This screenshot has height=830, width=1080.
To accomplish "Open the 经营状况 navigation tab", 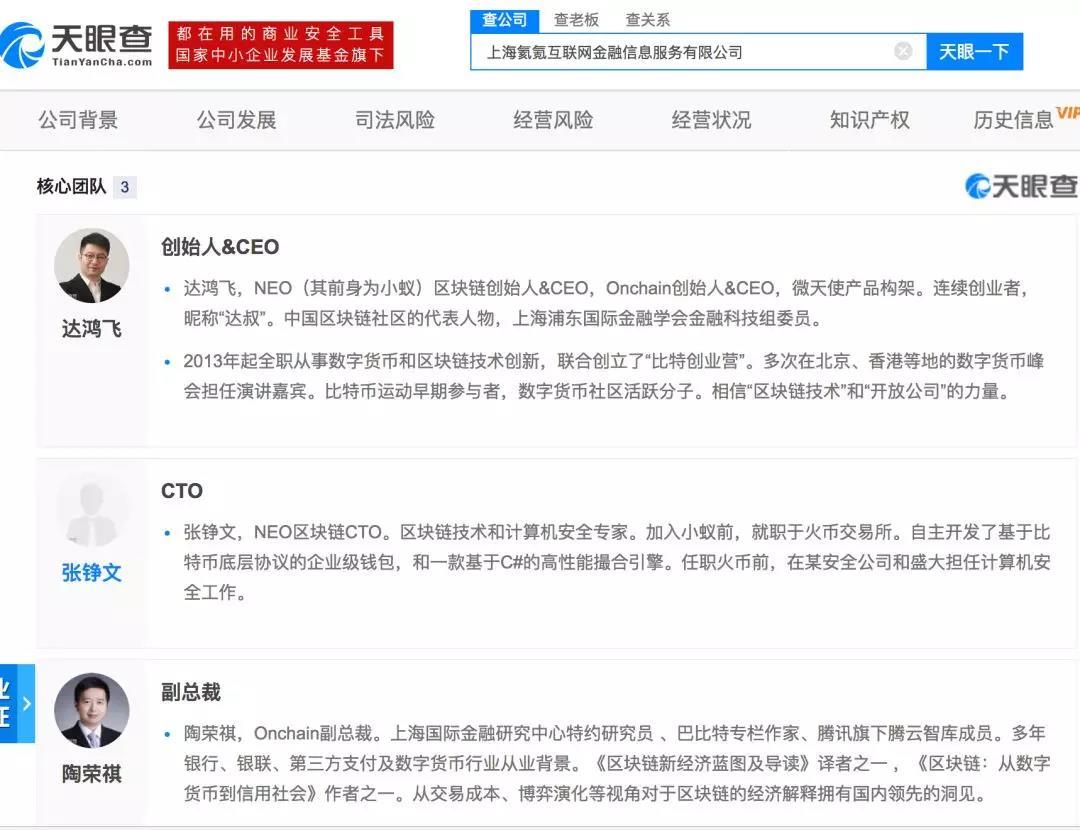I will click(712, 120).
